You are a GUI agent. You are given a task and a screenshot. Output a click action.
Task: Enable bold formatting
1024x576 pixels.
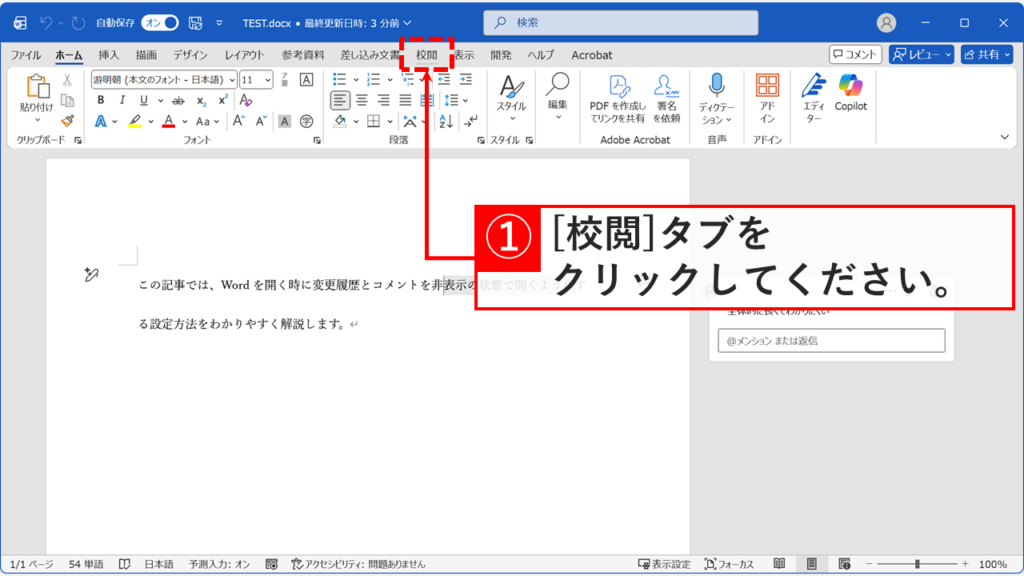(100, 98)
